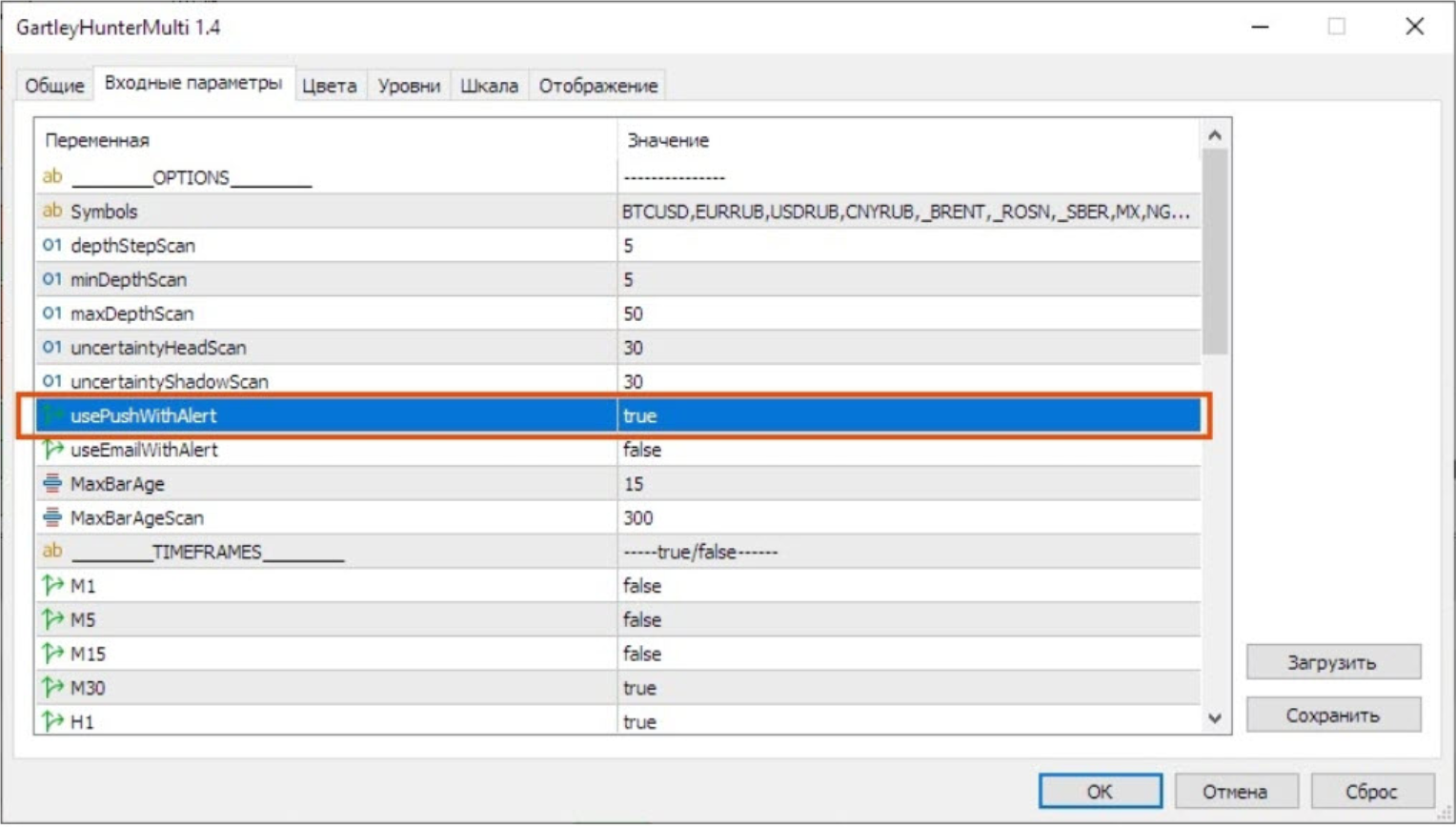Select the useEmailWithAlert variable name
1456x827 pixels.
tap(144, 450)
